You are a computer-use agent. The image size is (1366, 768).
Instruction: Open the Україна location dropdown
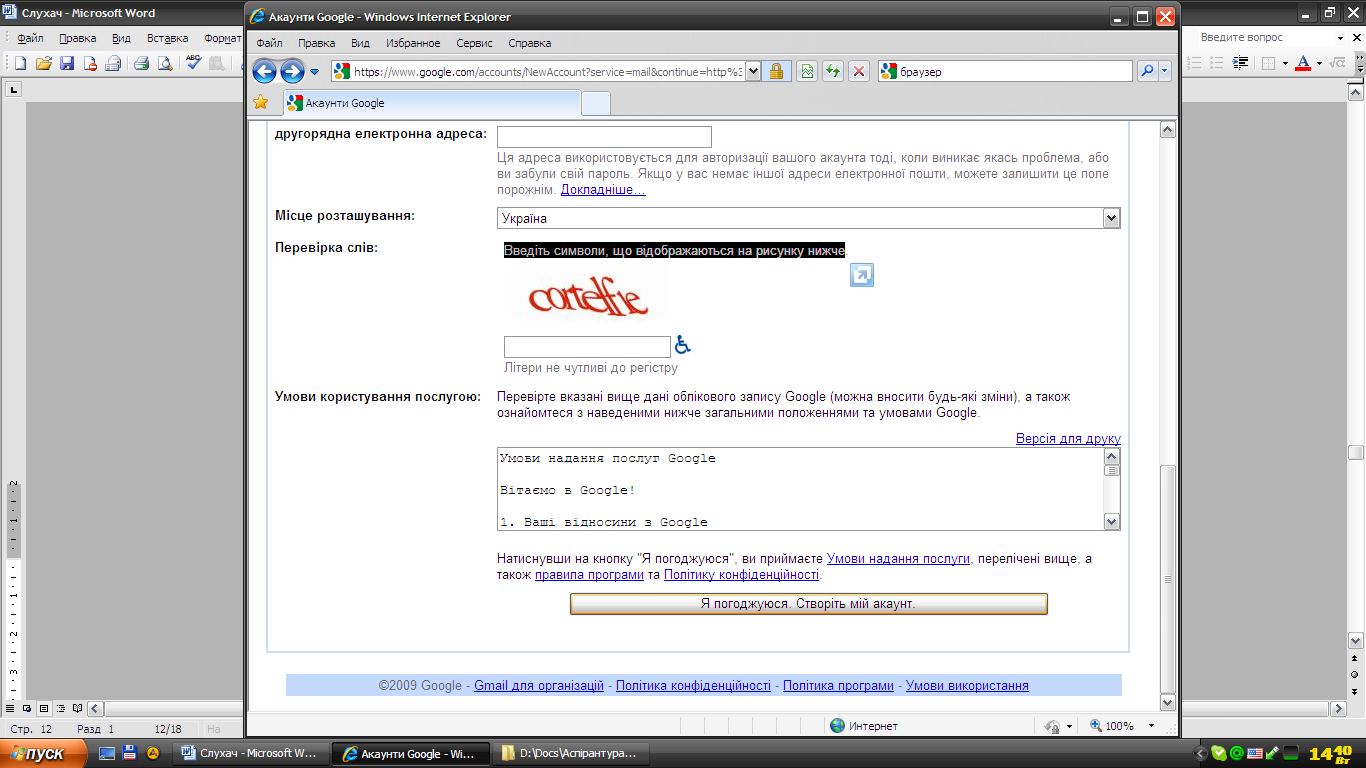[x=808, y=218]
